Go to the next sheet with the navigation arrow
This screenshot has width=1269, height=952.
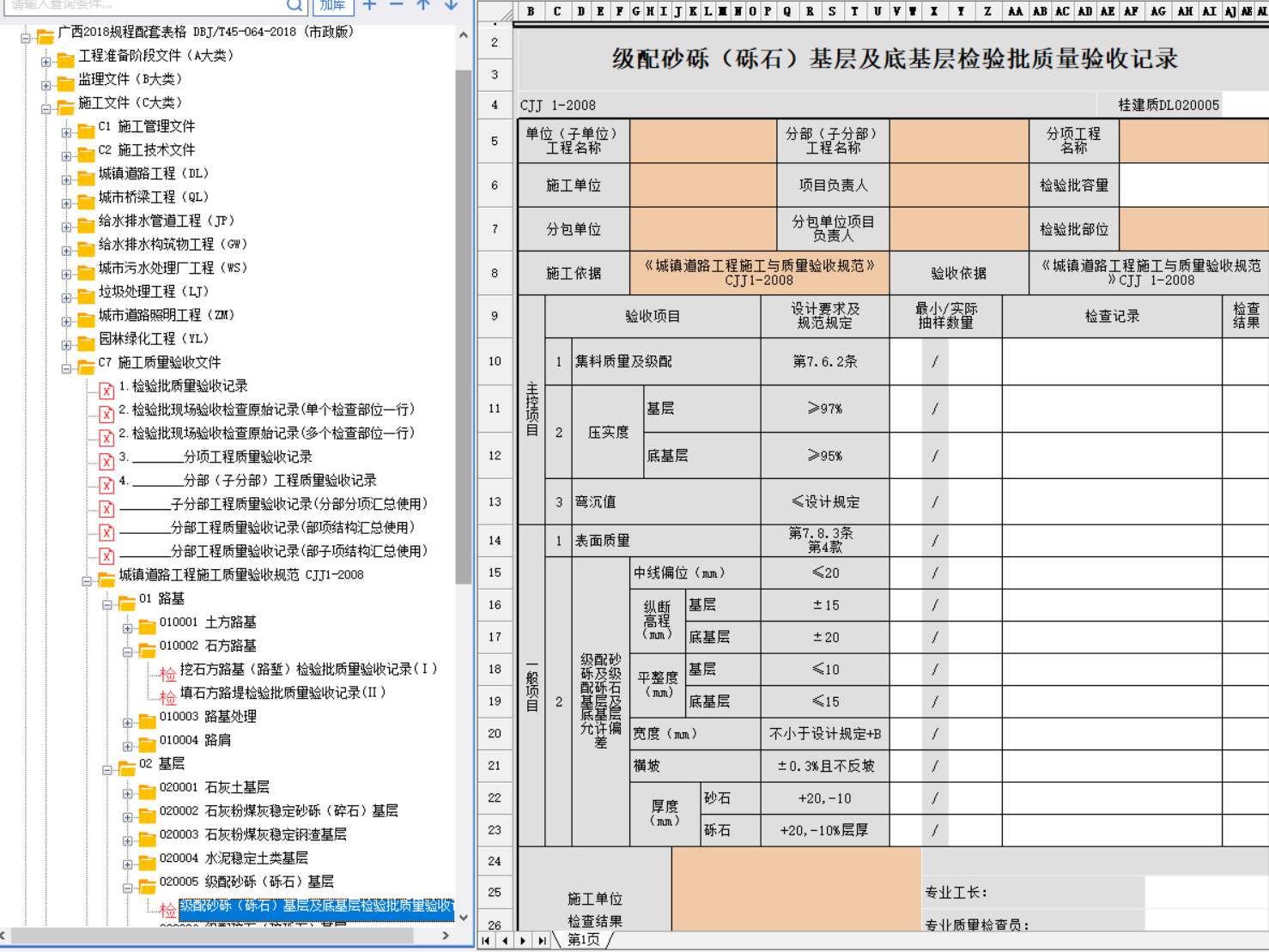(524, 941)
